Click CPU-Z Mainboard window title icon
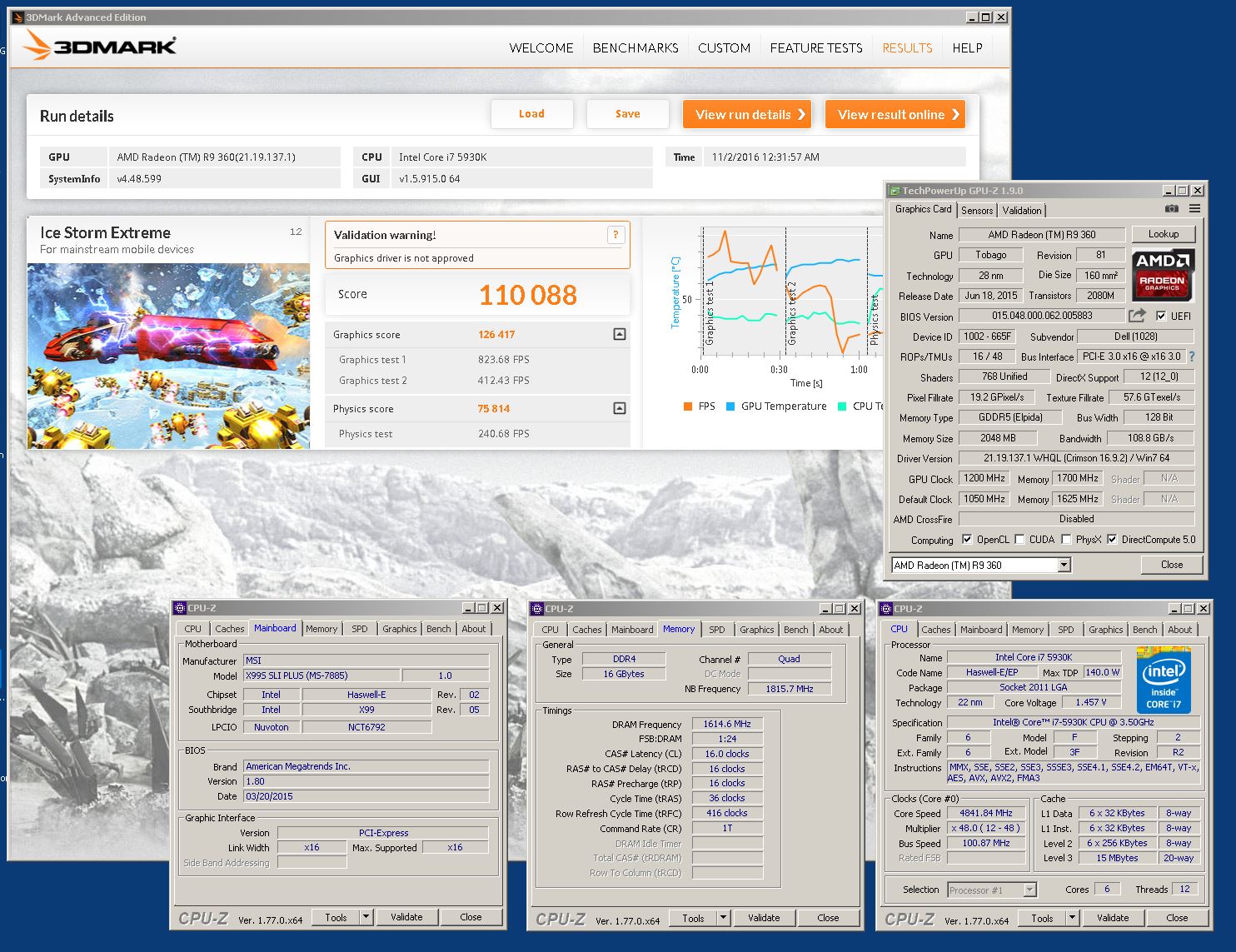Viewport: 1236px width, 952px height. [179, 608]
